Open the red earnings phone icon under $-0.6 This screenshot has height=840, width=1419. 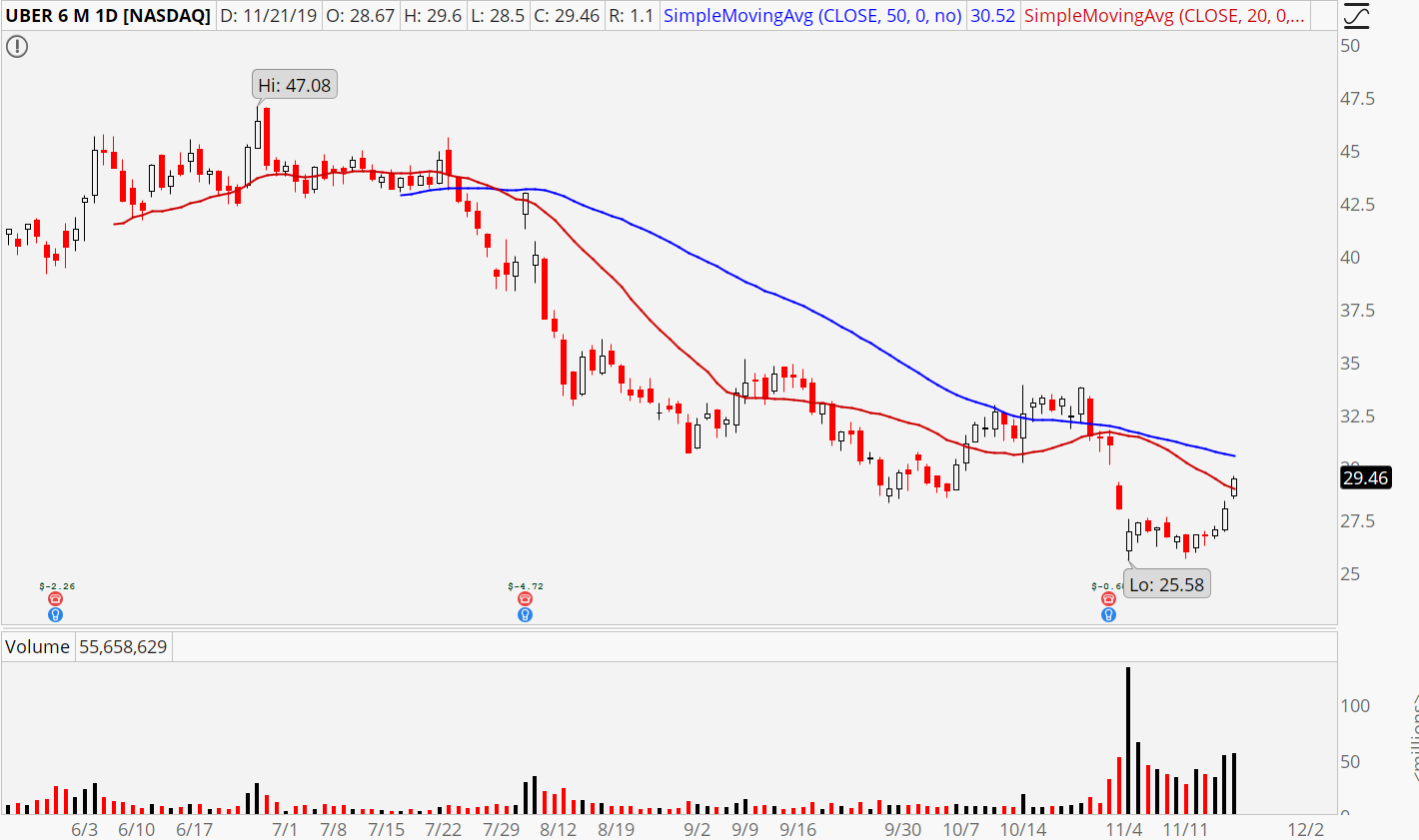[1108, 599]
